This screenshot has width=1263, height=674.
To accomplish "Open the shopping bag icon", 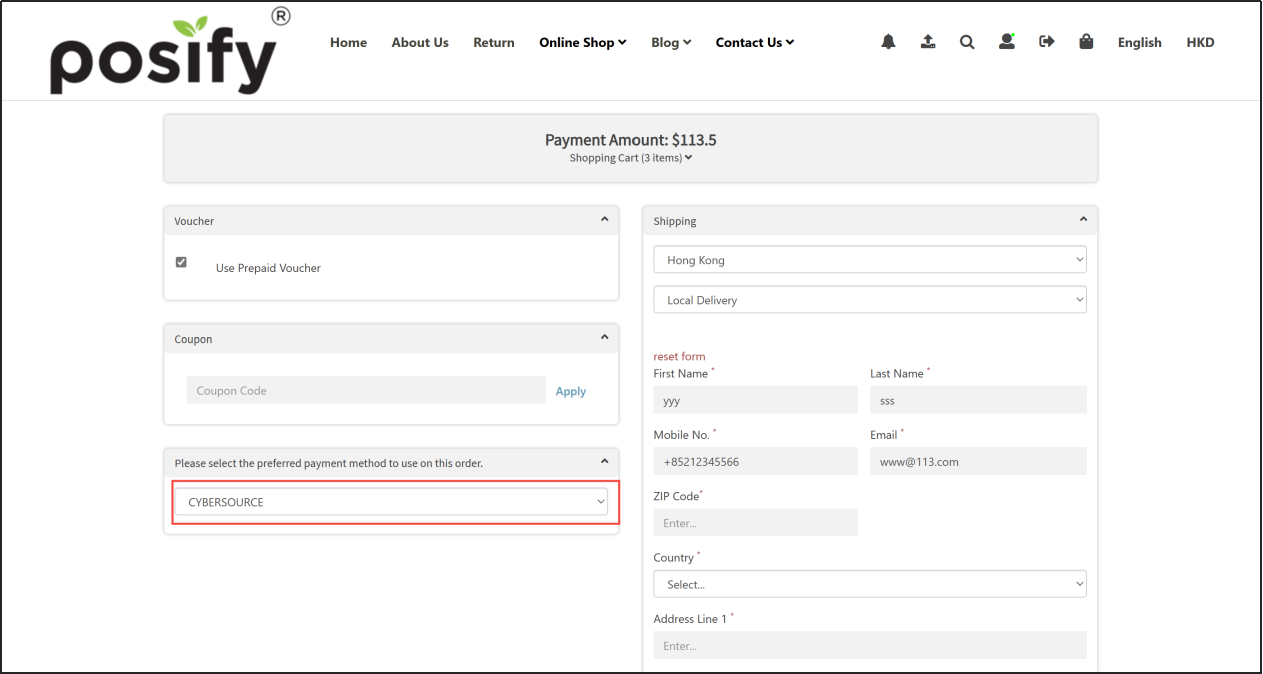I will [1086, 42].
